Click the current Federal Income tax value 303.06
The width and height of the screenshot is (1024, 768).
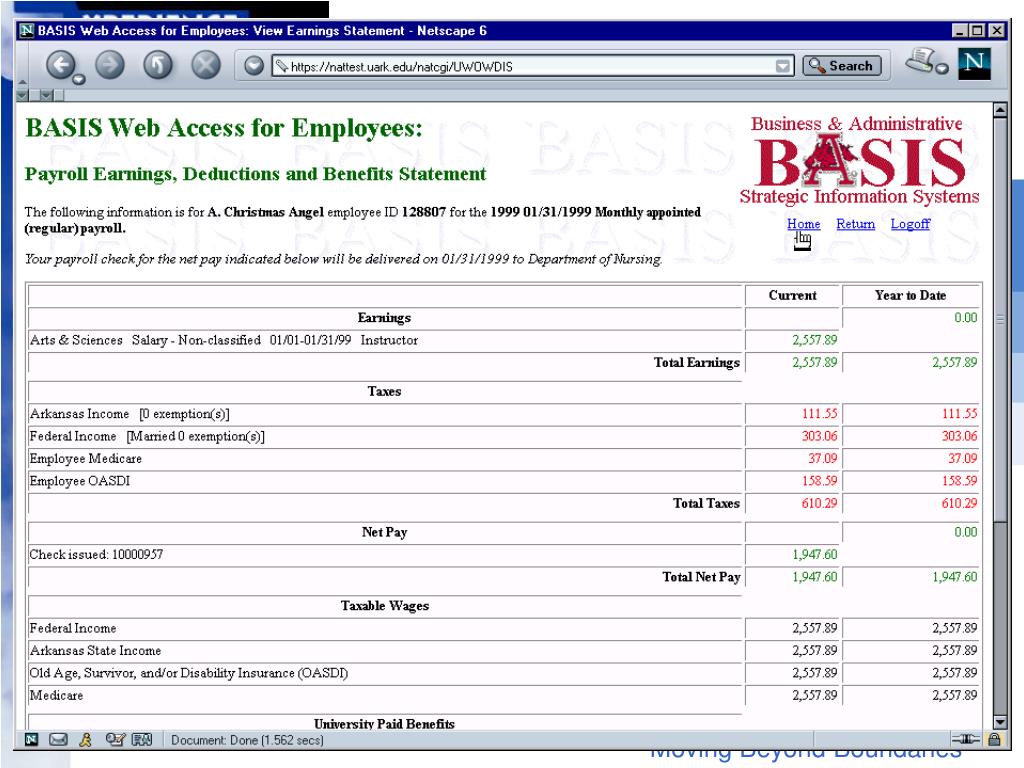point(819,436)
